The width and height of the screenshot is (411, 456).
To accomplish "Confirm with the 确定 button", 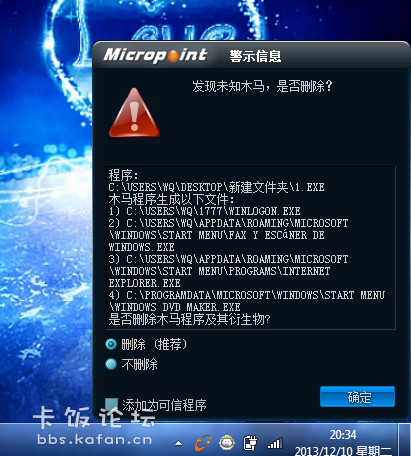I will (x=357, y=397).
